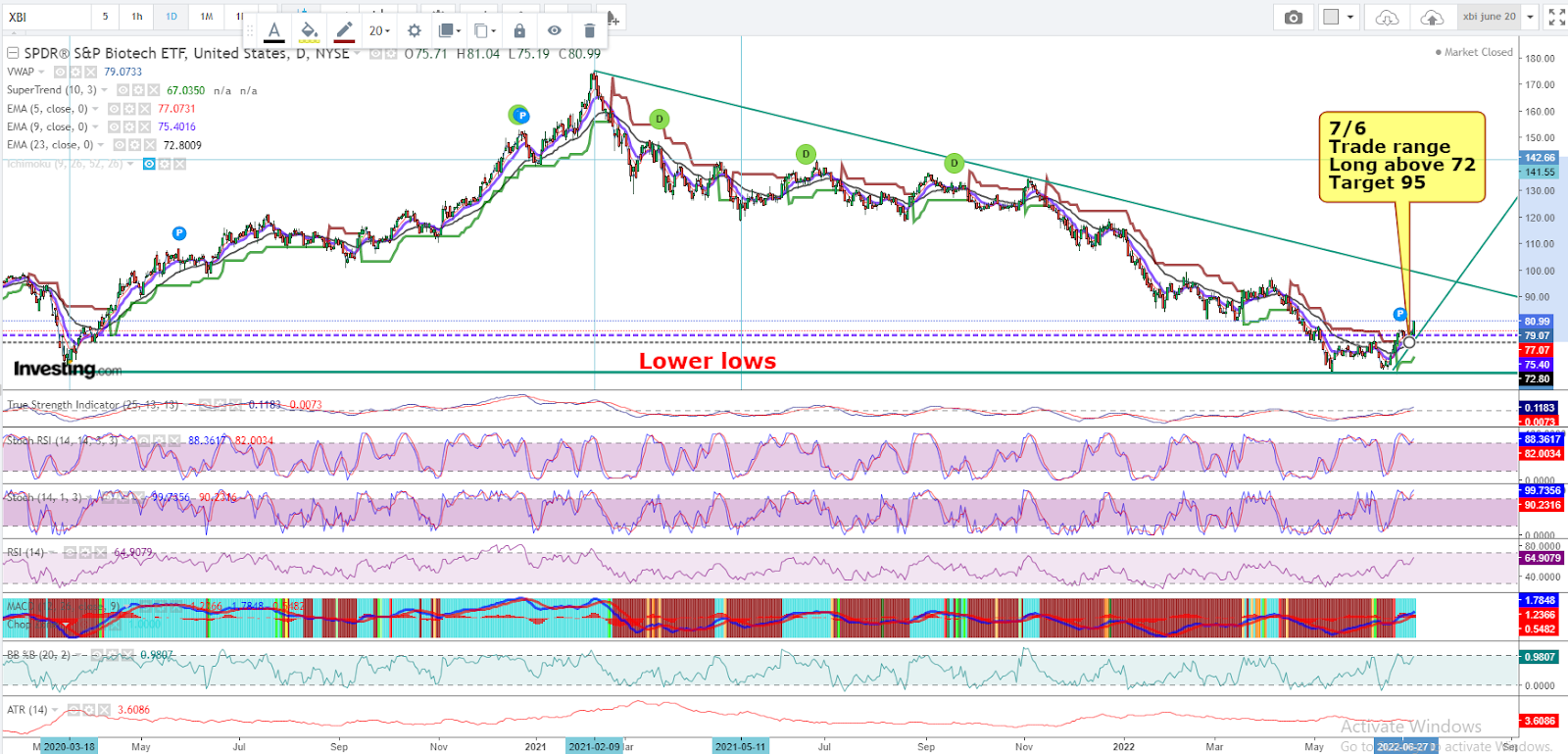Open EMA (23, close, 0) legend dropdown

coord(101,145)
